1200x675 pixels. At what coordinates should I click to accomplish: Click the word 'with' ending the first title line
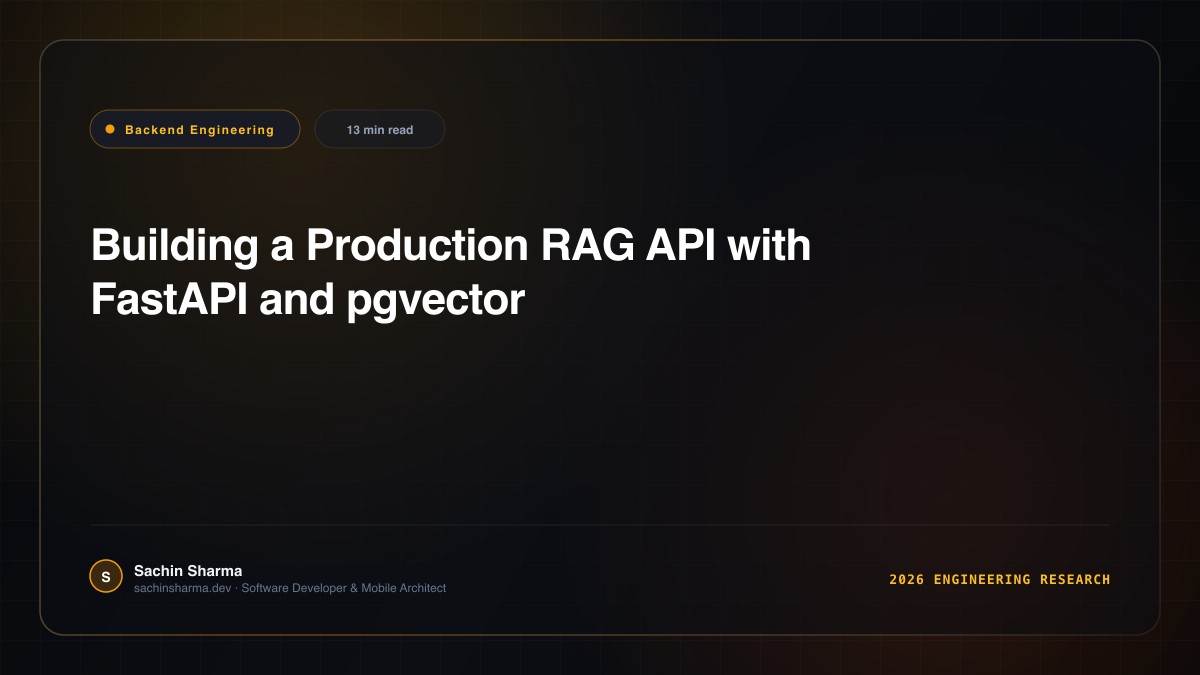769,247
